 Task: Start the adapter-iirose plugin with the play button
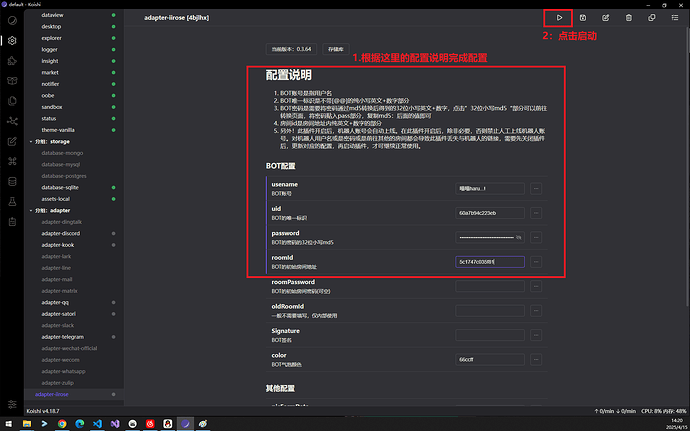559,18
